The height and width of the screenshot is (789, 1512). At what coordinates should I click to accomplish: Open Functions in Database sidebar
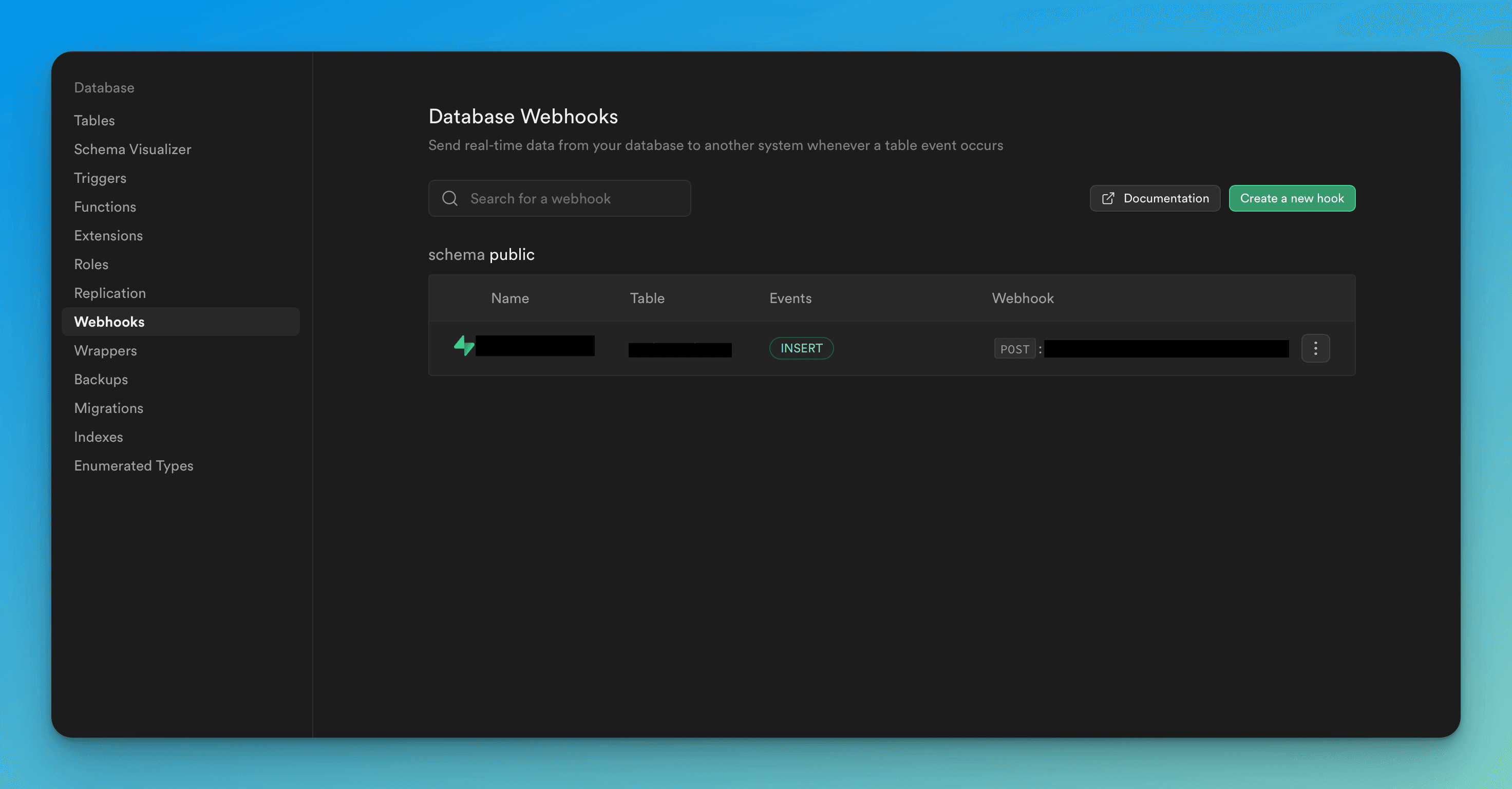tap(104, 206)
